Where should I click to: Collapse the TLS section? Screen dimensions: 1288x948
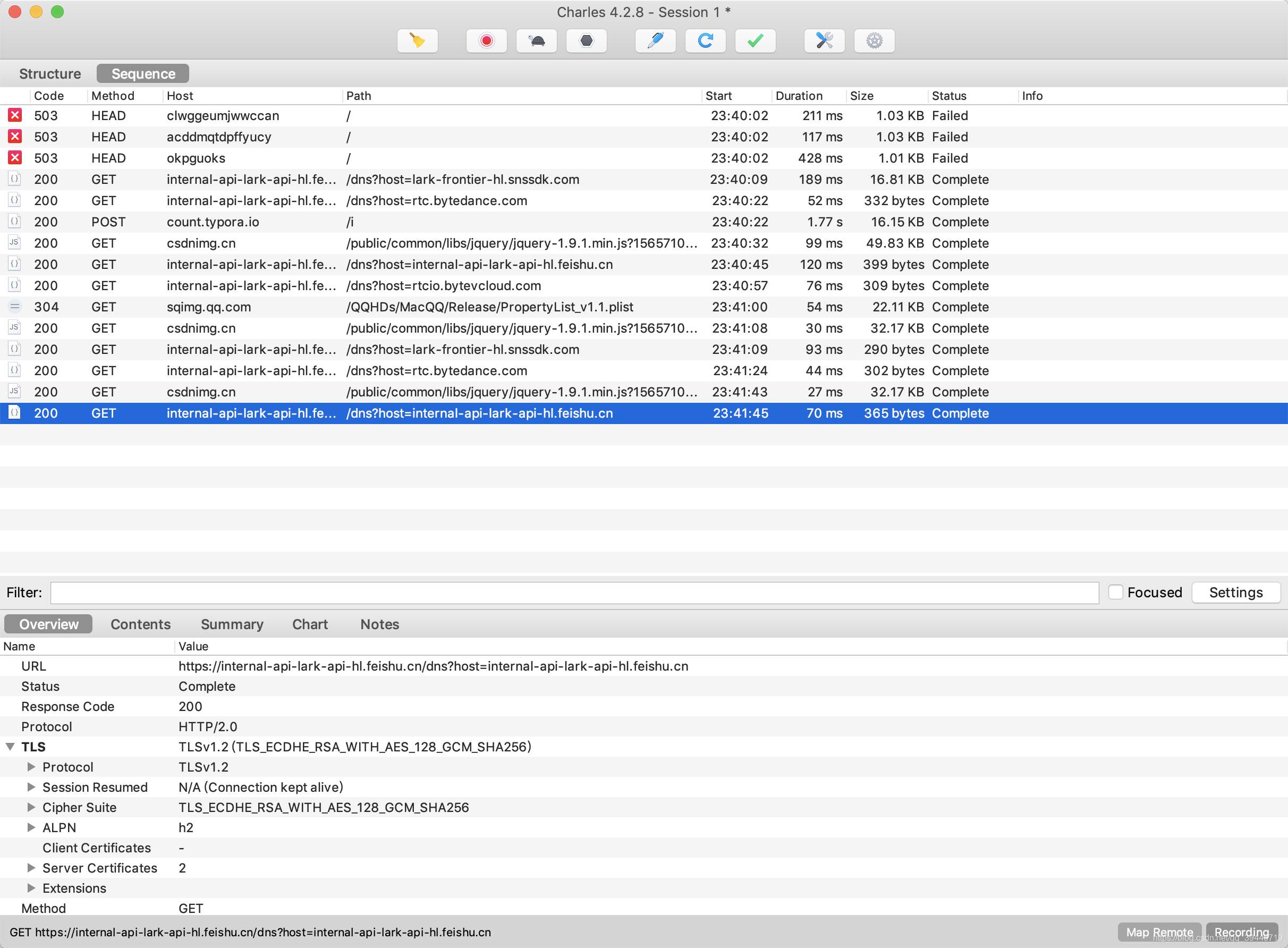coord(10,747)
